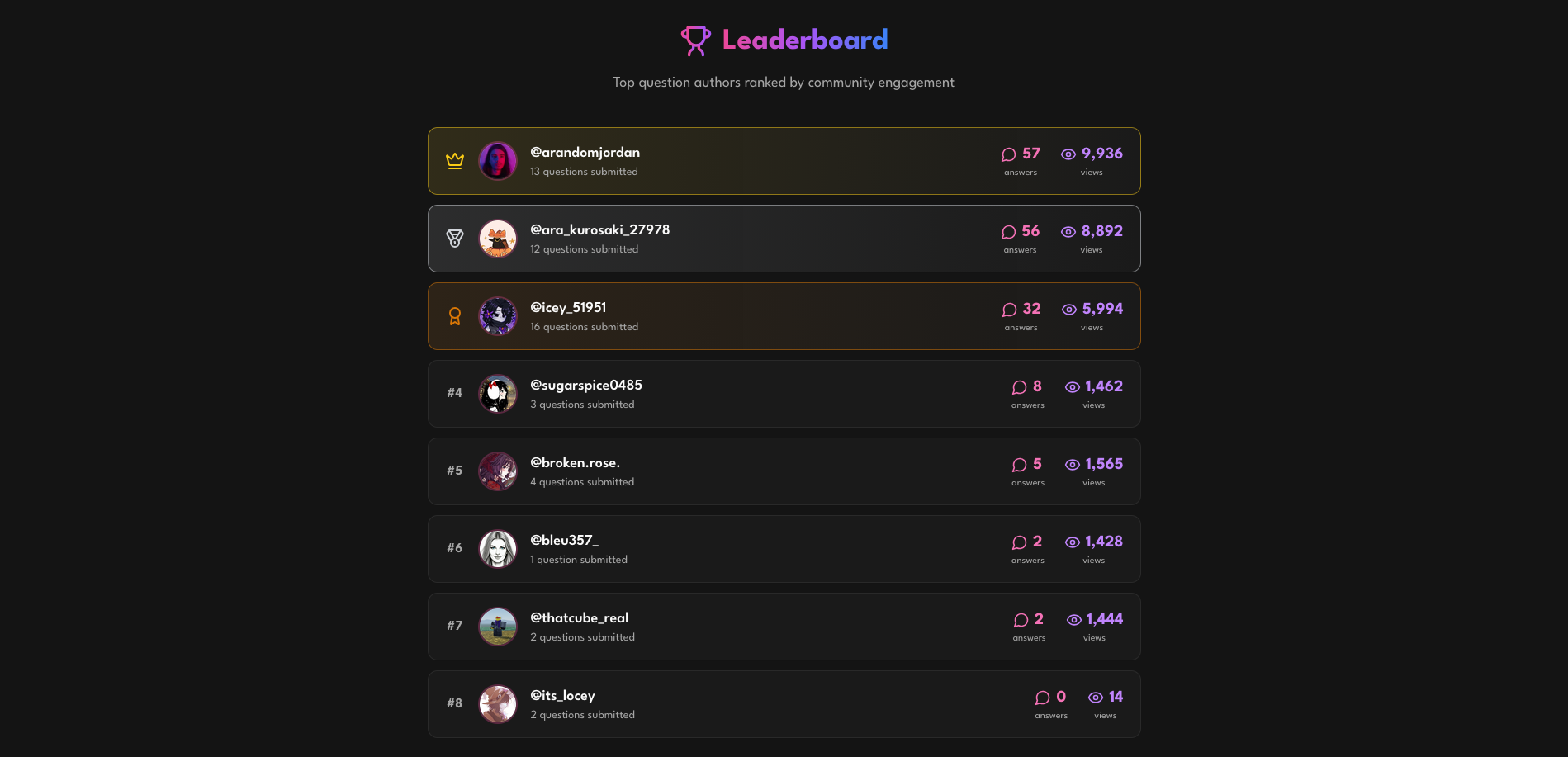Click the answers bubble icon for @arandomjordan
The width and height of the screenshot is (1568, 757).
(1008, 154)
